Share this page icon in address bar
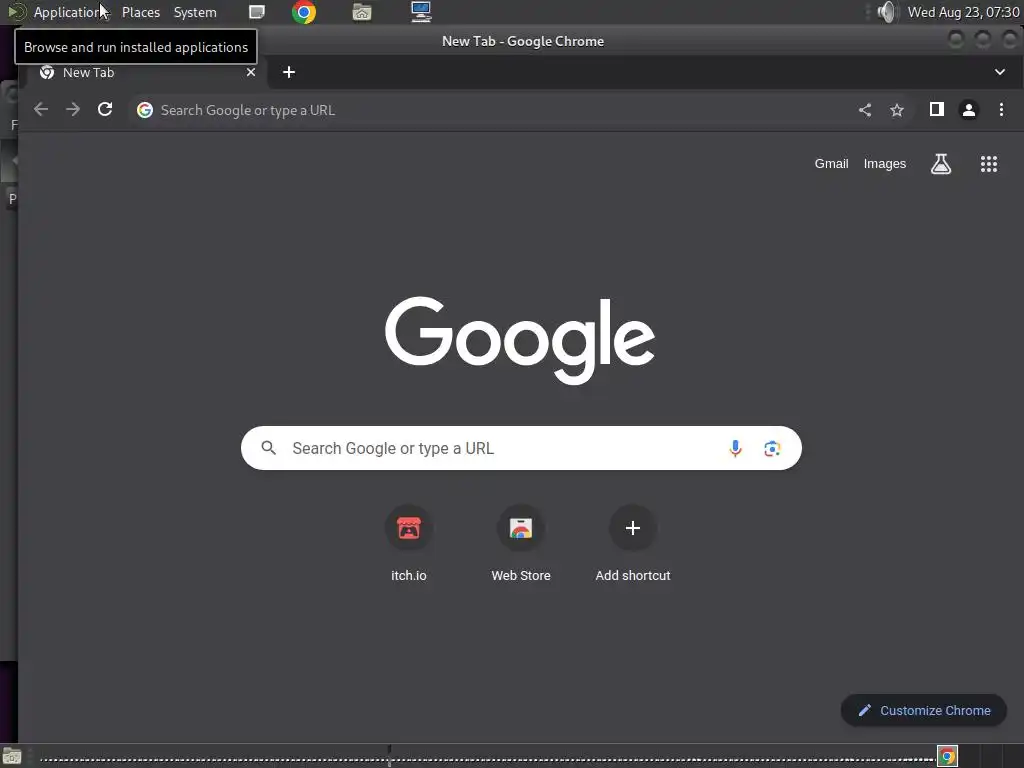 click(x=865, y=110)
